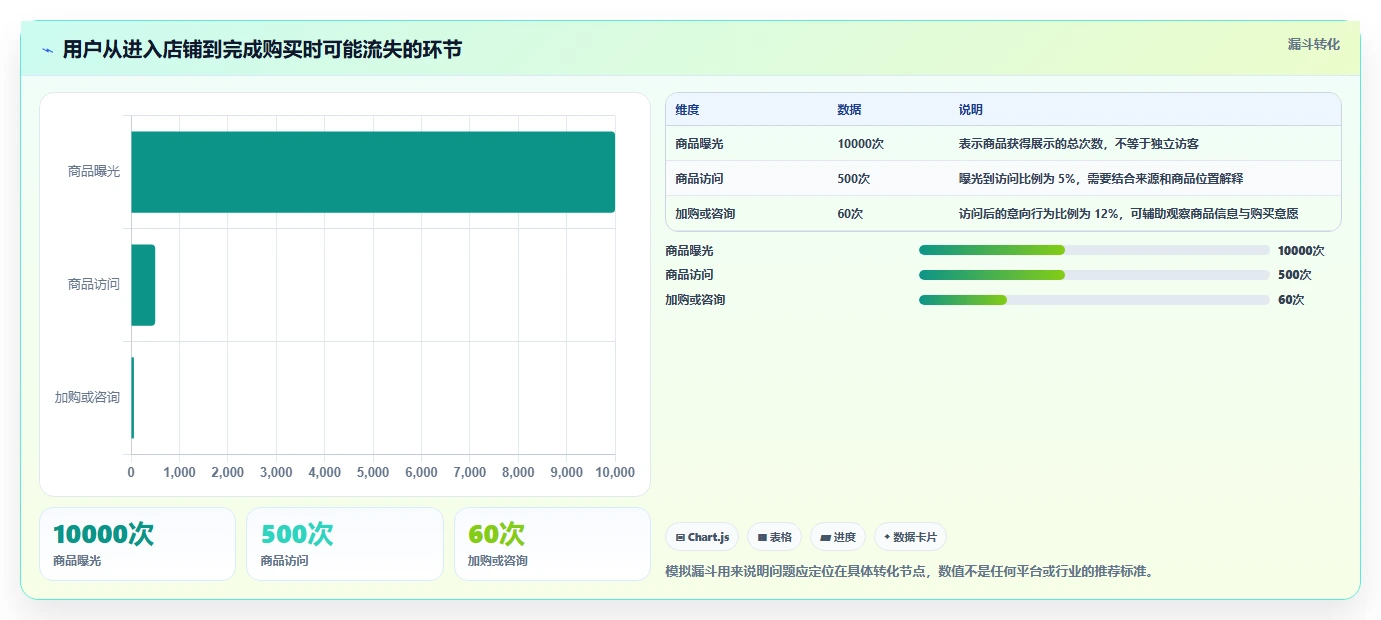
Task: Click the 9,000 tick on the chart x-axis
Action: (x=566, y=472)
